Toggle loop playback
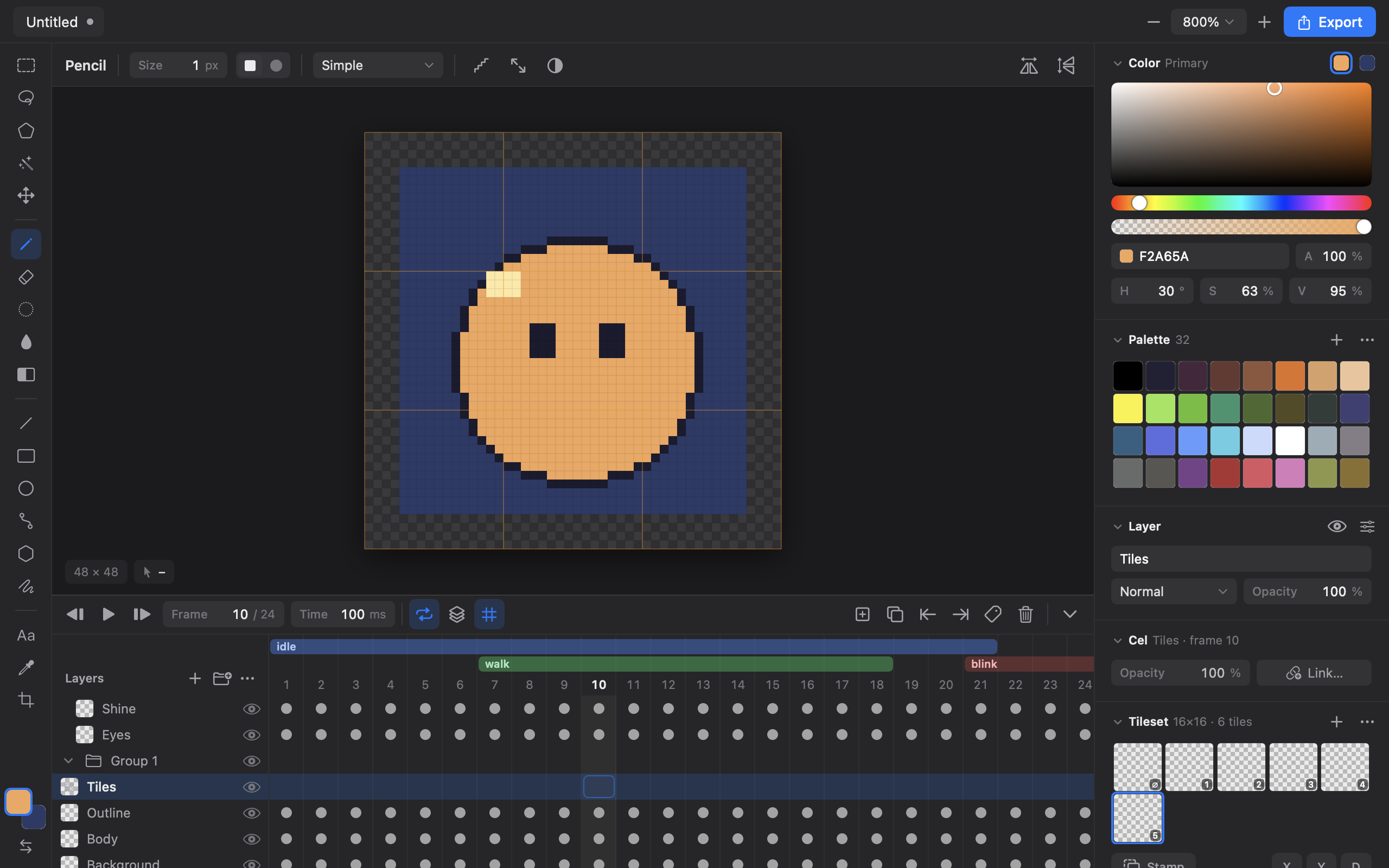The height and width of the screenshot is (868, 1389). (x=424, y=614)
